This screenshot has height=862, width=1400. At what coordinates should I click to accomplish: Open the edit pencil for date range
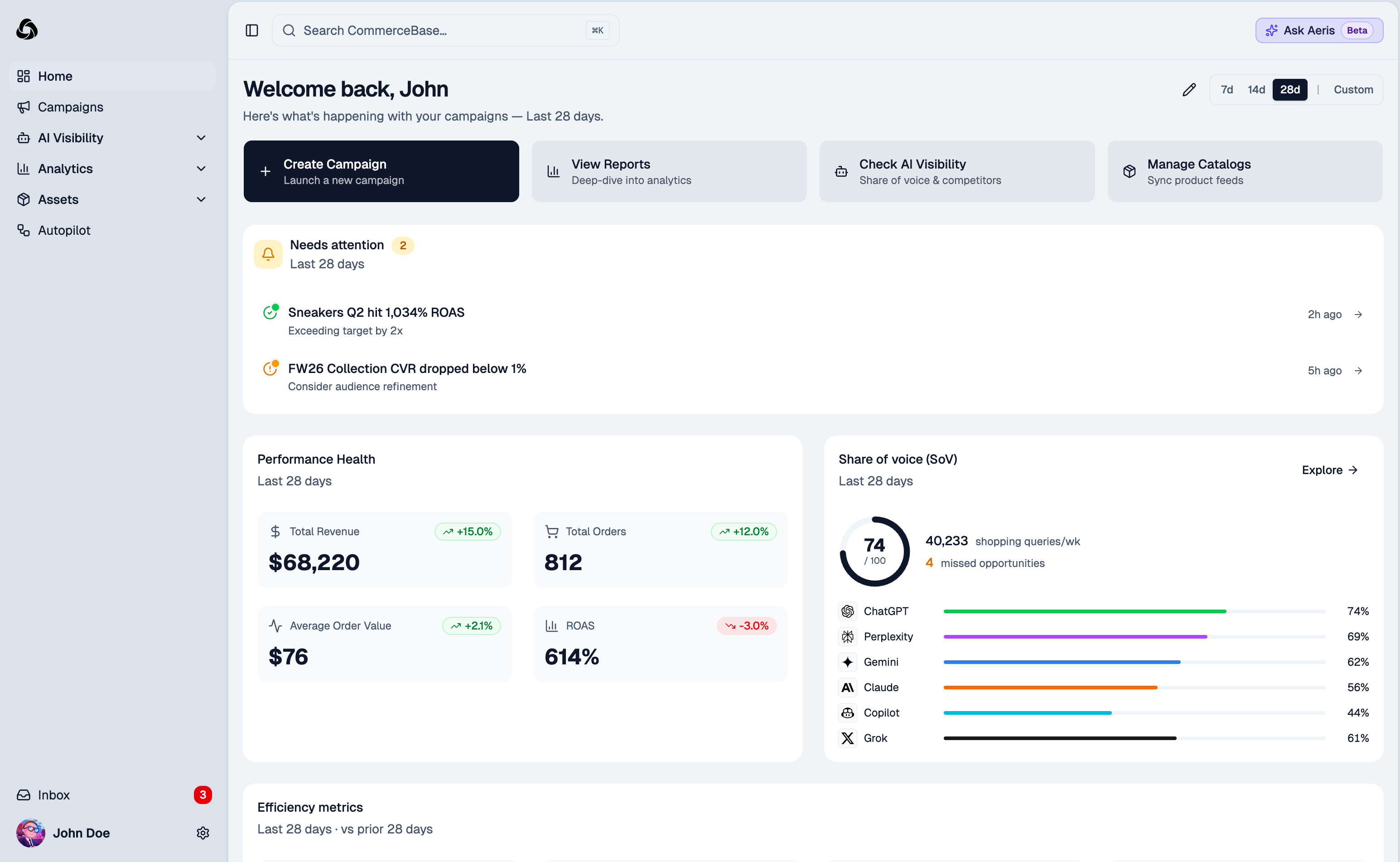[1189, 89]
